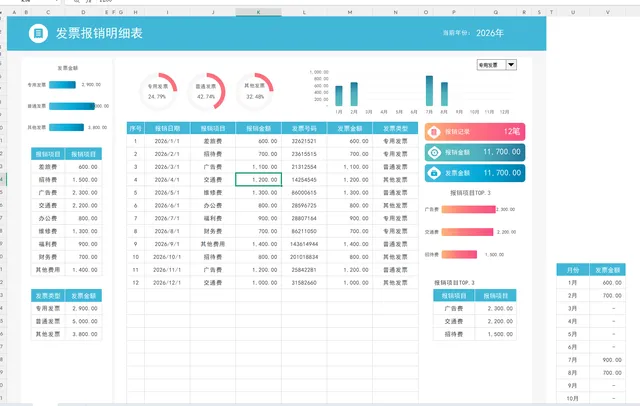Click invoice number 201018834
Screen dimensions: 640x406
pos(304,257)
